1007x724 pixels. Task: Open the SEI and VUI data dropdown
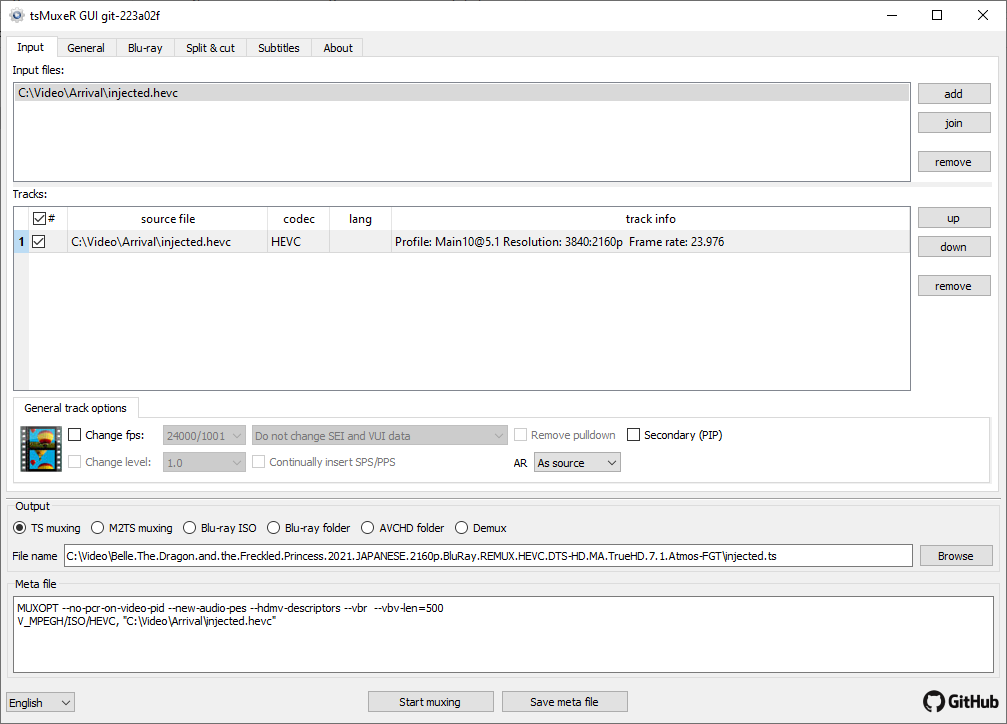(380, 436)
